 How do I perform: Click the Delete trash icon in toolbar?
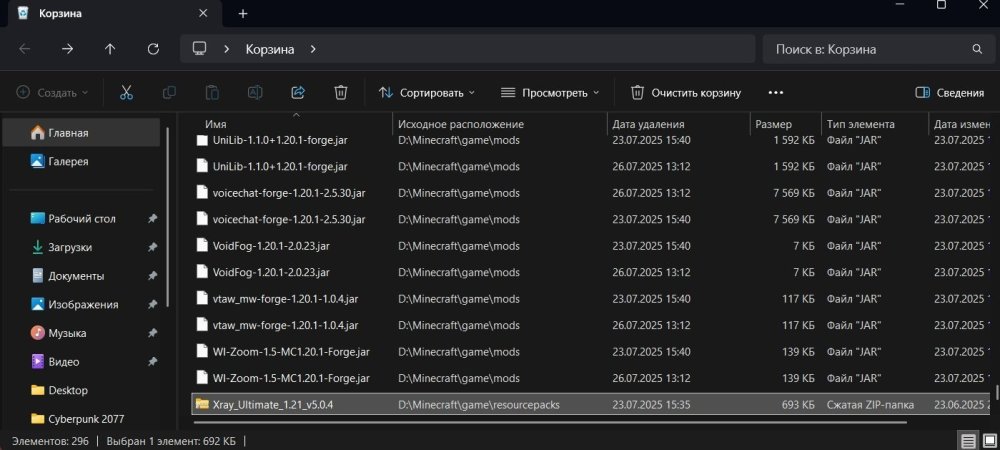pyautogui.click(x=341, y=92)
